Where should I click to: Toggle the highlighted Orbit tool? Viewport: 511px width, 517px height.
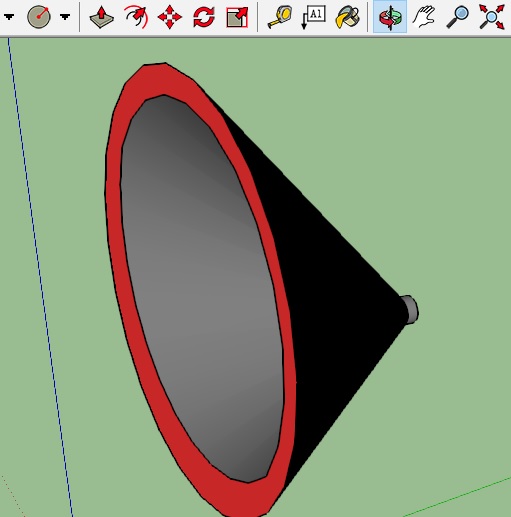tap(390, 17)
